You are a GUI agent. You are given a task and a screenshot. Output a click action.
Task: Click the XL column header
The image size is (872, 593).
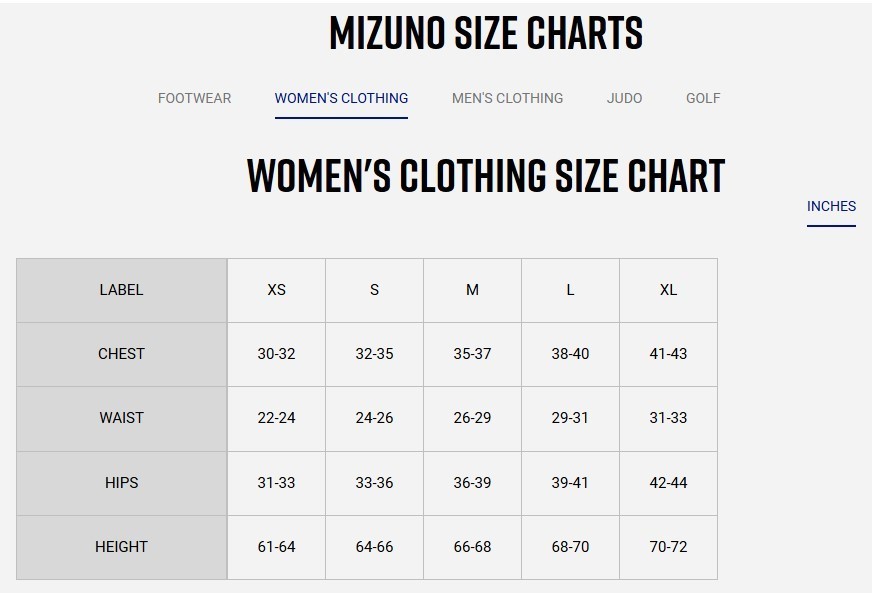pos(668,290)
